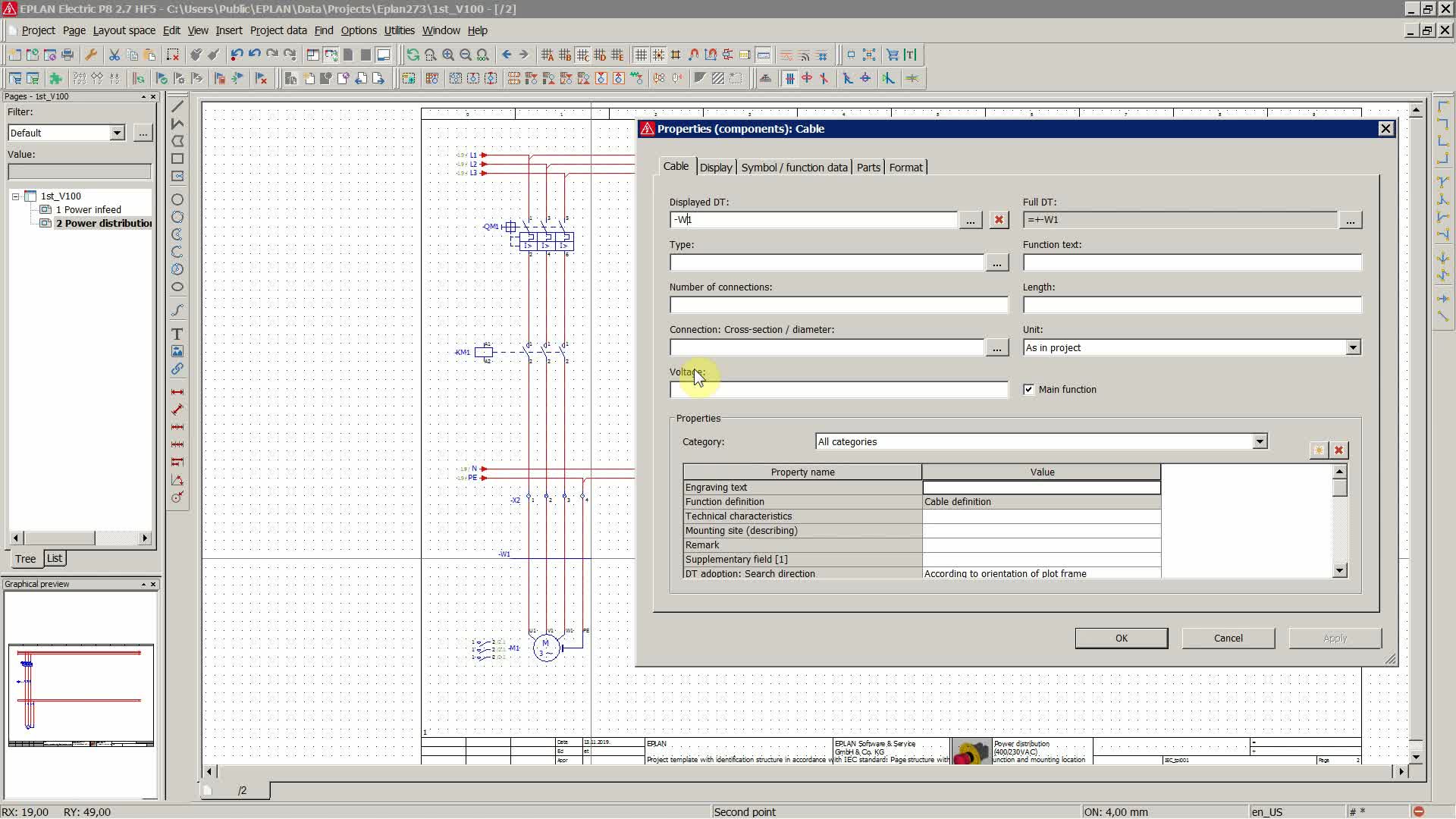Switch to the Symbol / function data tab

click(794, 168)
